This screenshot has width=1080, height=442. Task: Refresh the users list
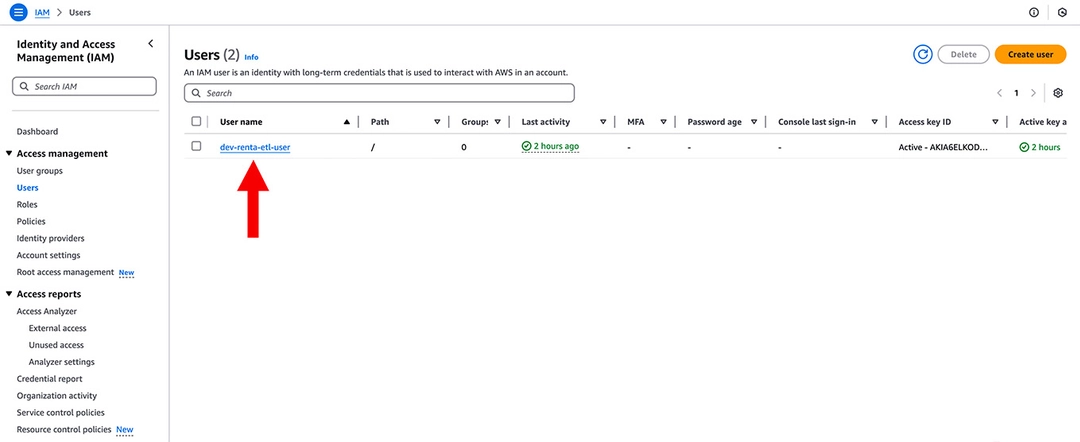[x=923, y=54]
